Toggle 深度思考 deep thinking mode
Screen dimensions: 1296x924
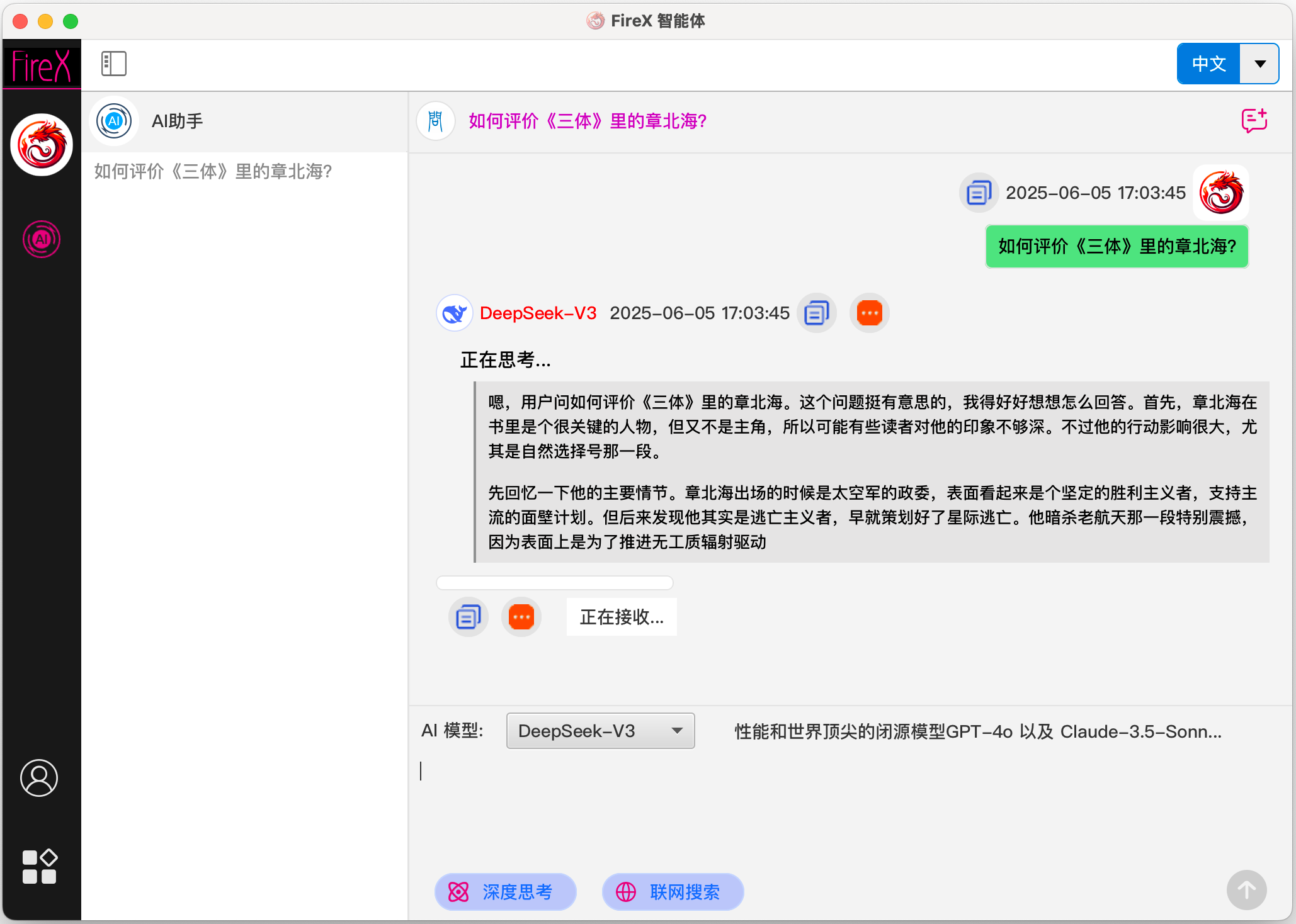point(505,891)
